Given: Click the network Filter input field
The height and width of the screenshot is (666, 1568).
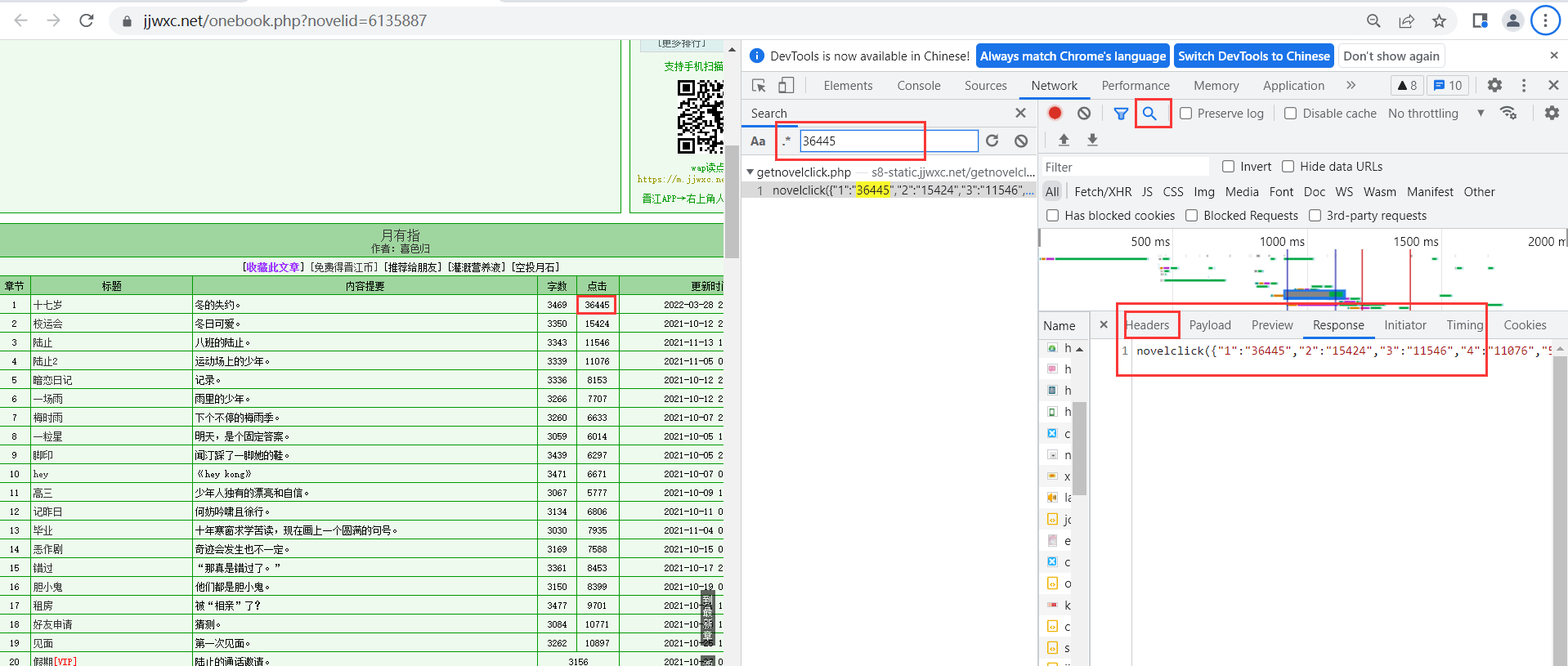Looking at the screenshot, I should 1125,167.
